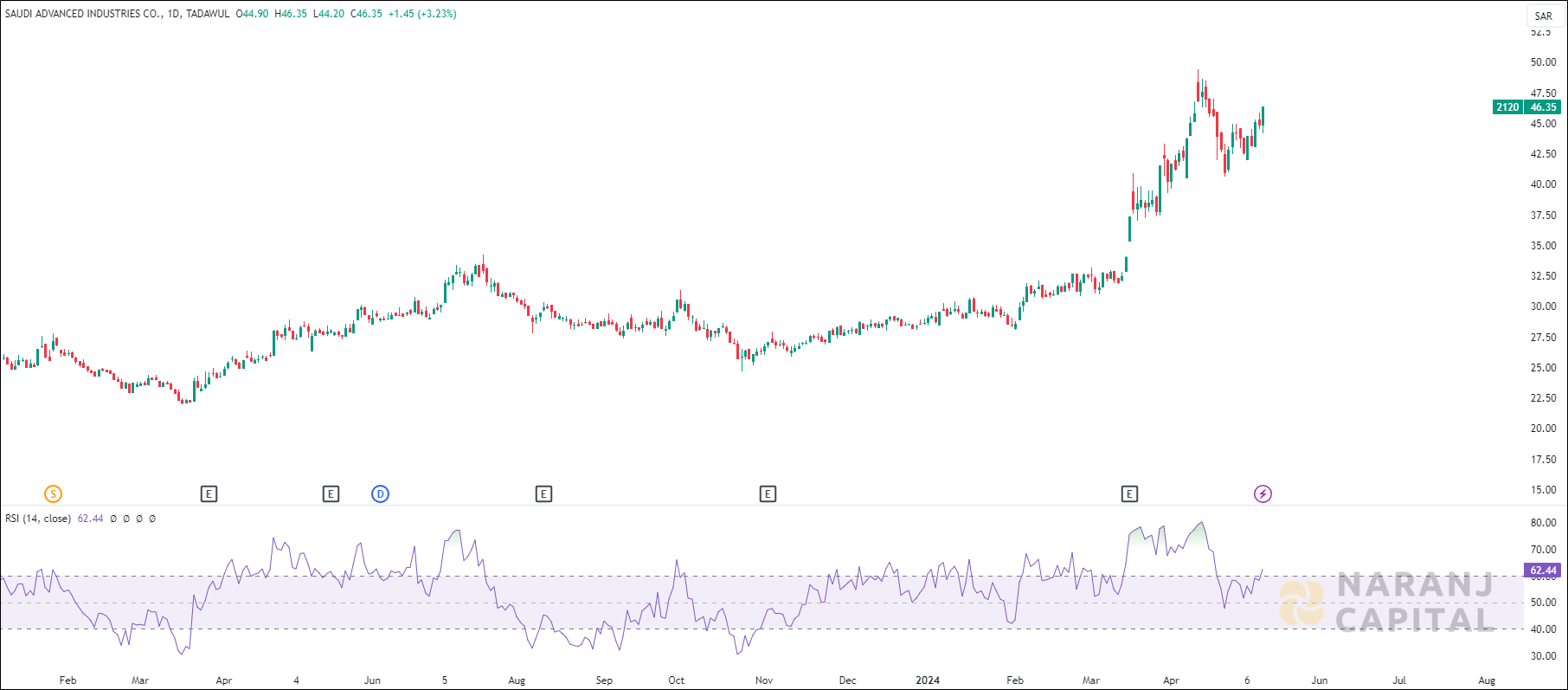Click the TADAWUL exchange label

click(208, 14)
